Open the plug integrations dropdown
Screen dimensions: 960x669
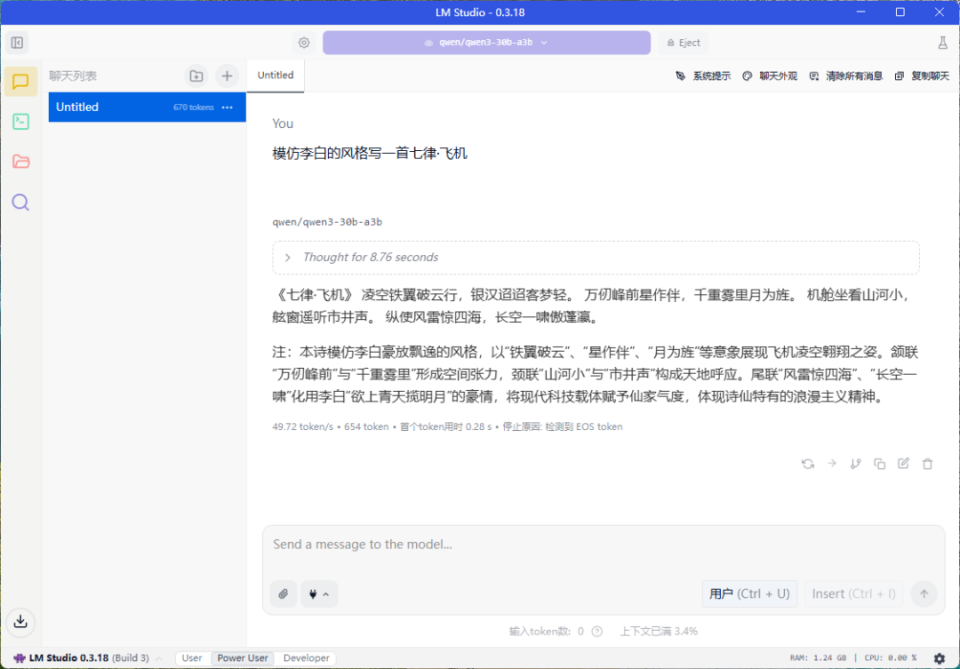coord(319,594)
